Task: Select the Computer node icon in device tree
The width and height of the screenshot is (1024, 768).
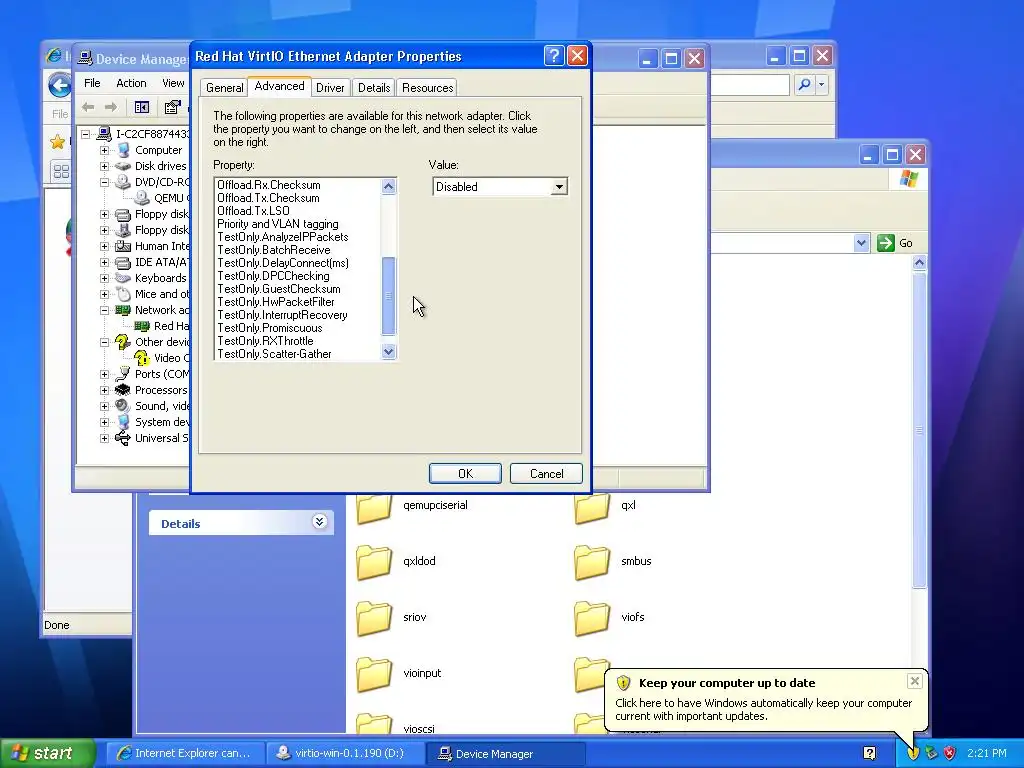Action: [123, 150]
